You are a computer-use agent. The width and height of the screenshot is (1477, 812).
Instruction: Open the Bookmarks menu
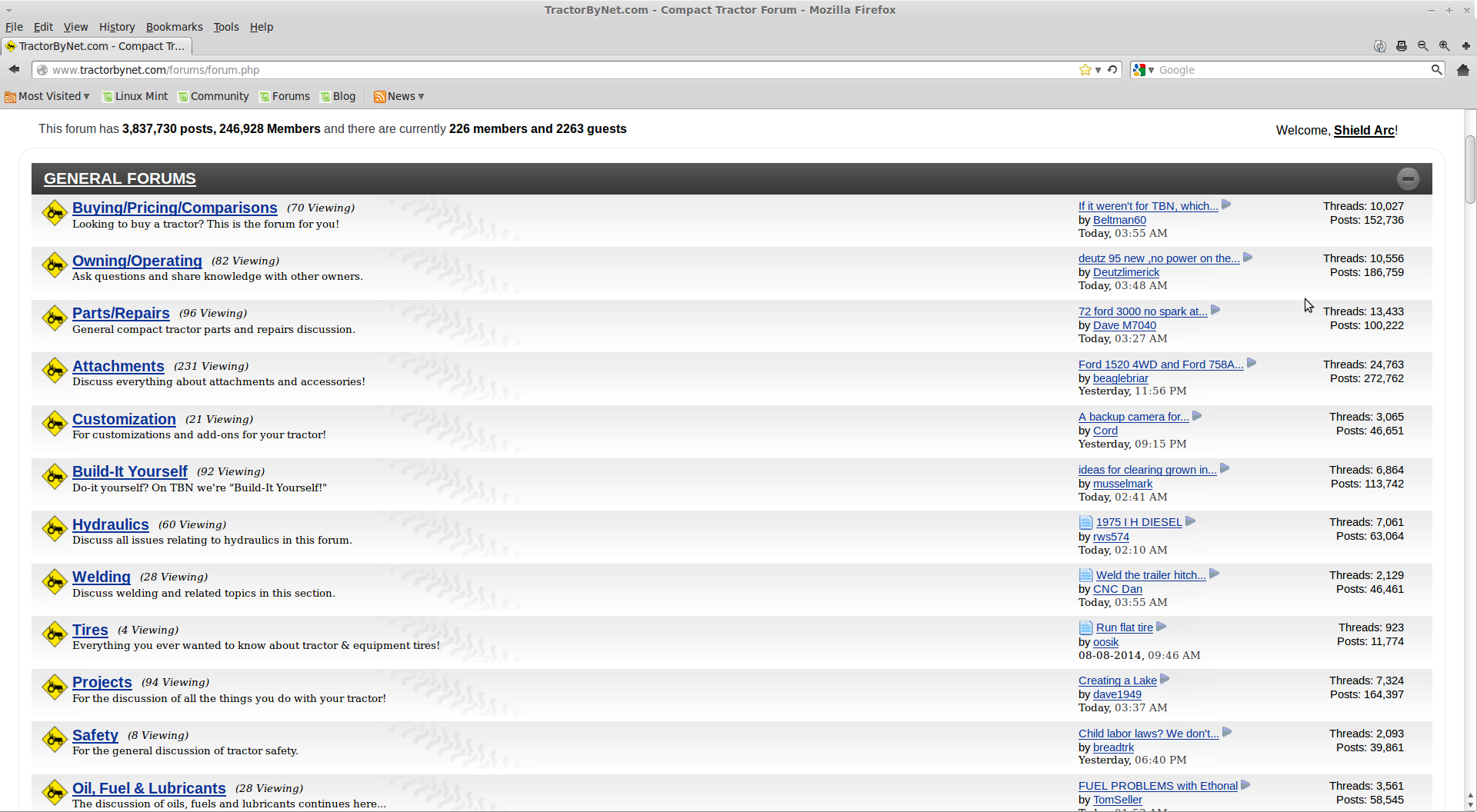pyautogui.click(x=174, y=27)
